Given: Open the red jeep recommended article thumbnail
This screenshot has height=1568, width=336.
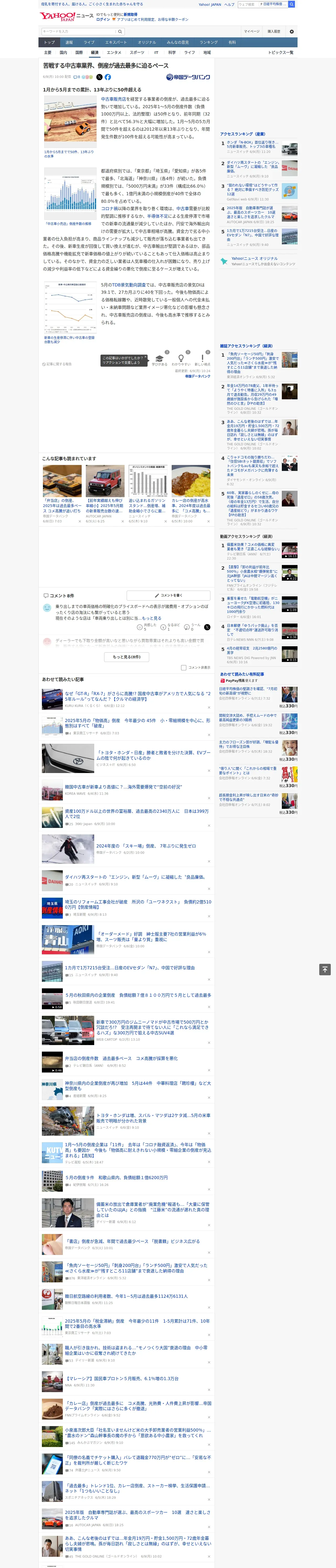Looking at the screenshot, I should 105,481.
